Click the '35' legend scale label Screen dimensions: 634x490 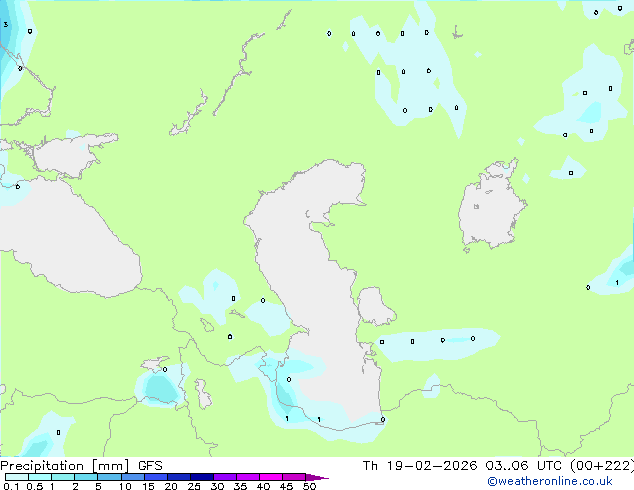240,486
